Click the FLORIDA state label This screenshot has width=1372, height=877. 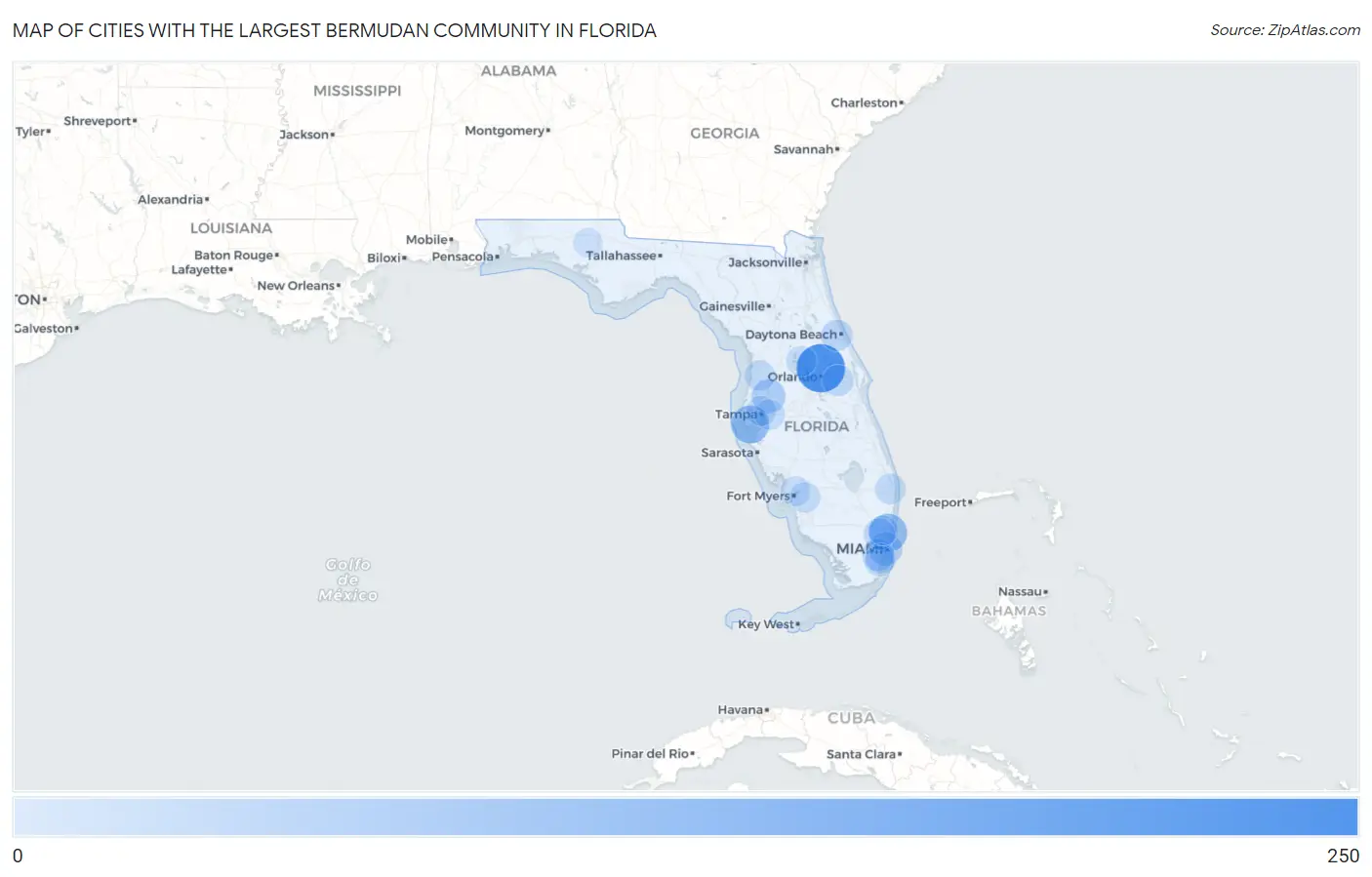pos(817,426)
